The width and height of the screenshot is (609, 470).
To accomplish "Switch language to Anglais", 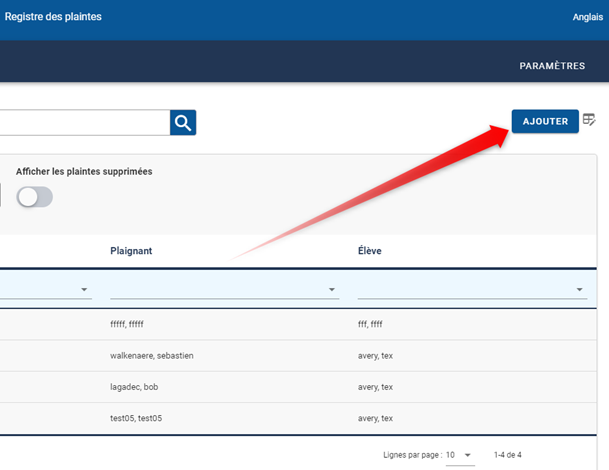I will click(x=586, y=17).
